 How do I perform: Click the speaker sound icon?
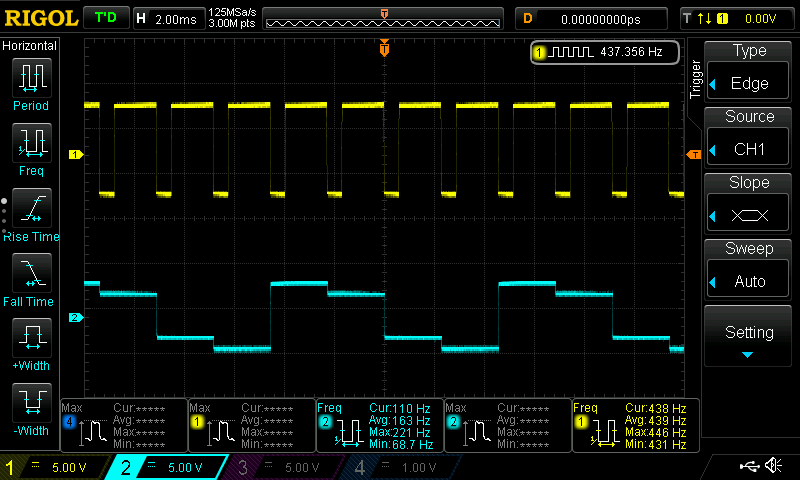click(x=773, y=466)
